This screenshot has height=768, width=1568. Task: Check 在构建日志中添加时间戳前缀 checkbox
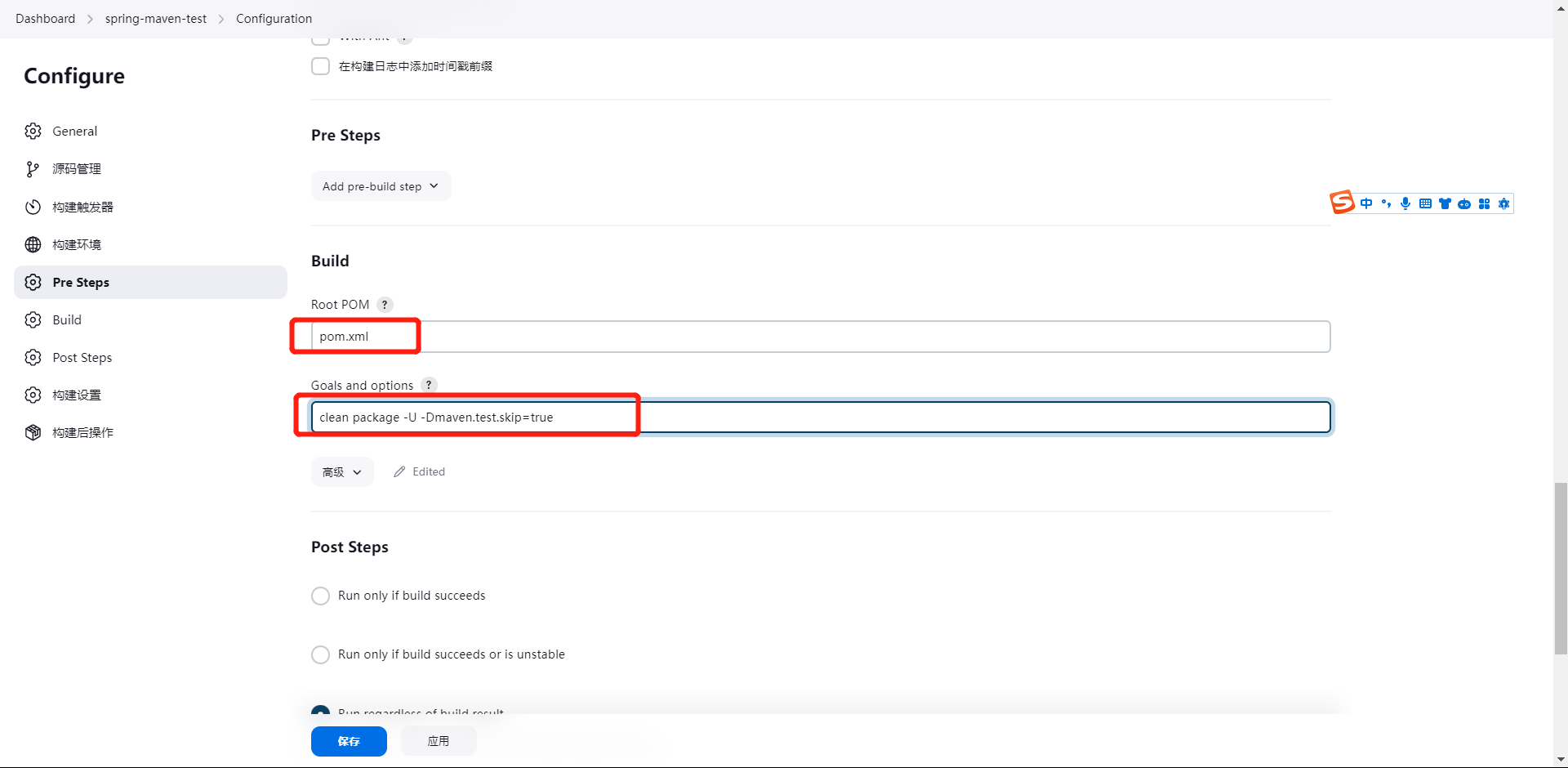tap(320, 66)
